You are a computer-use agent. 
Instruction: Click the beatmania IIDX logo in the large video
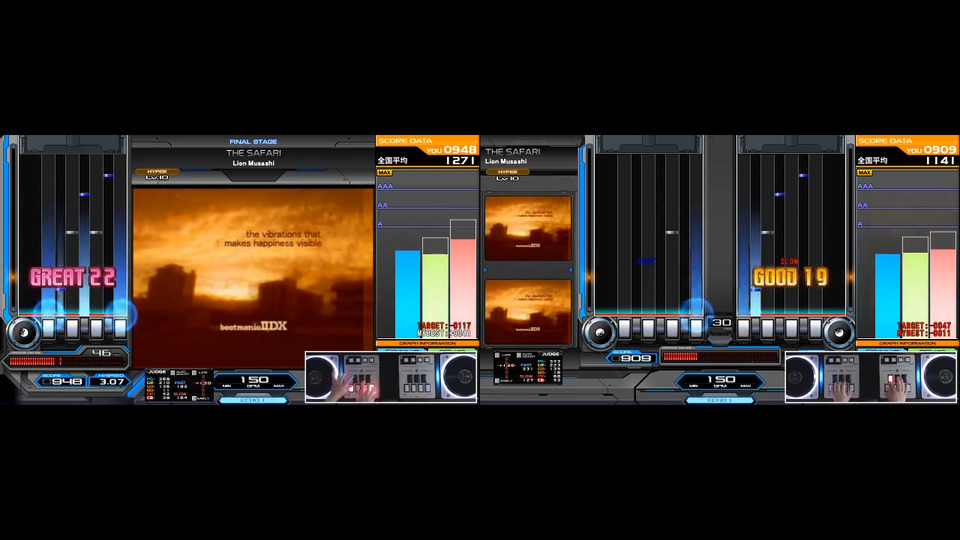tap(253, 326)
